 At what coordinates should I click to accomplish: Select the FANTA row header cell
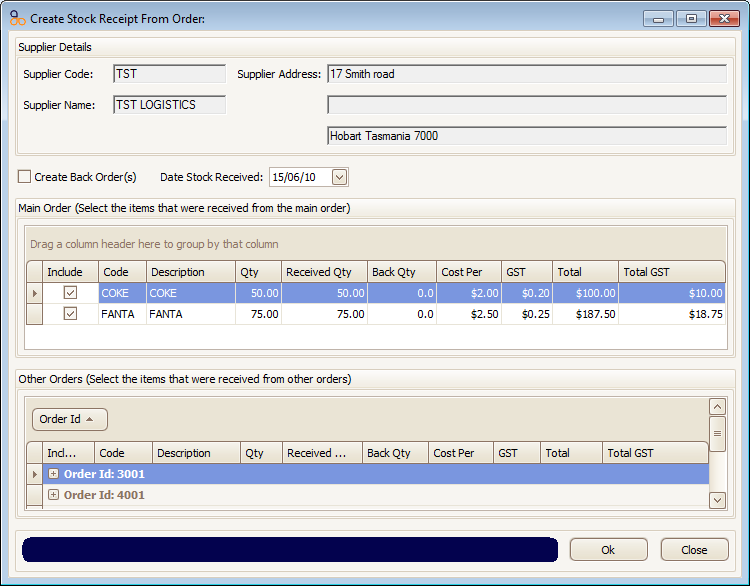point(34,314)
